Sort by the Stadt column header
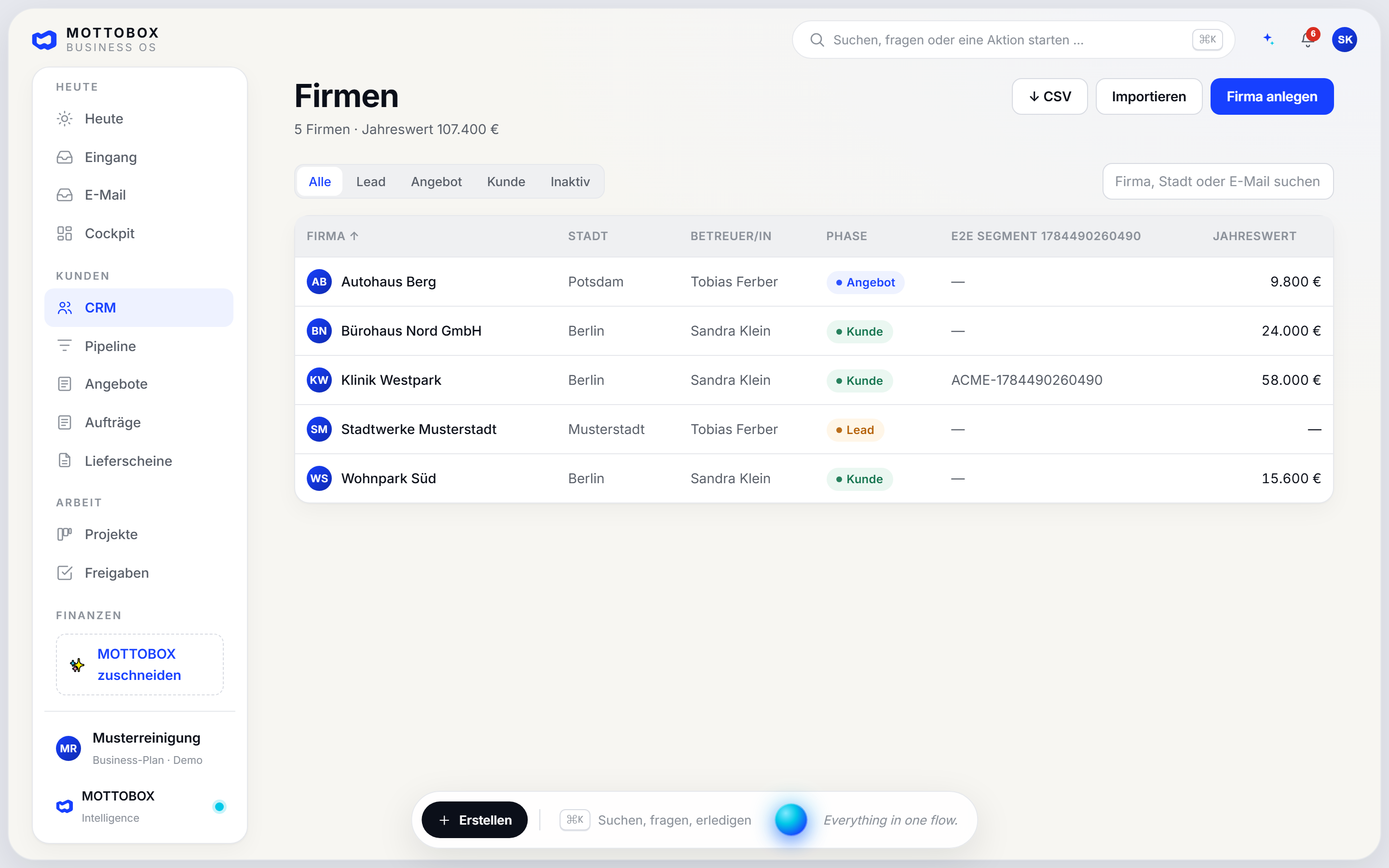Screen dimensions: 1389x868 point(588,236)
